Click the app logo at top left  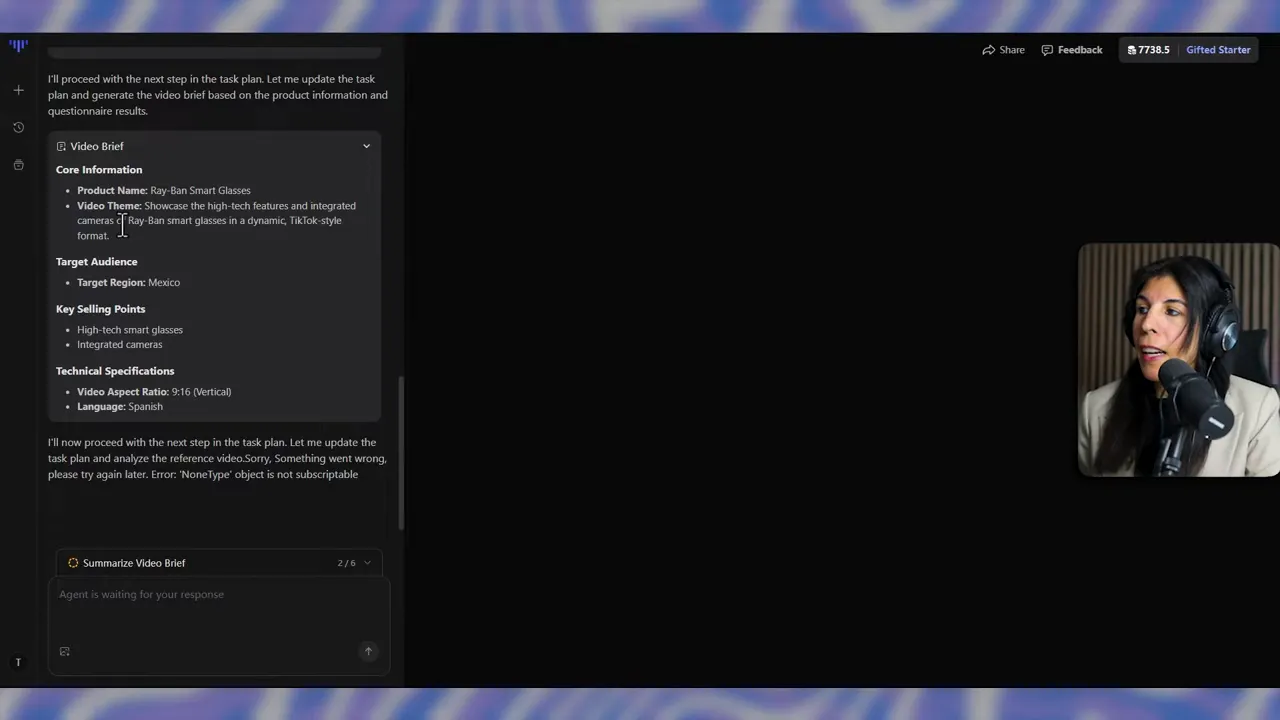click(18, 45)
